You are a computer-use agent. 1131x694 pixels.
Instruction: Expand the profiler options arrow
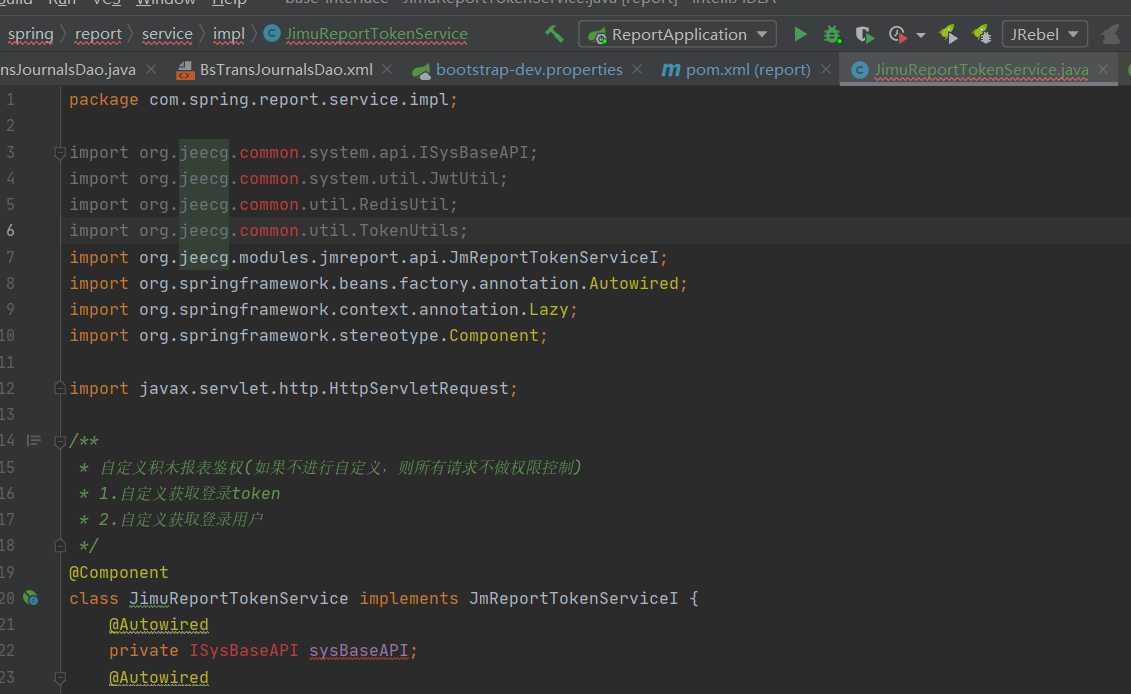pos(920,35)
